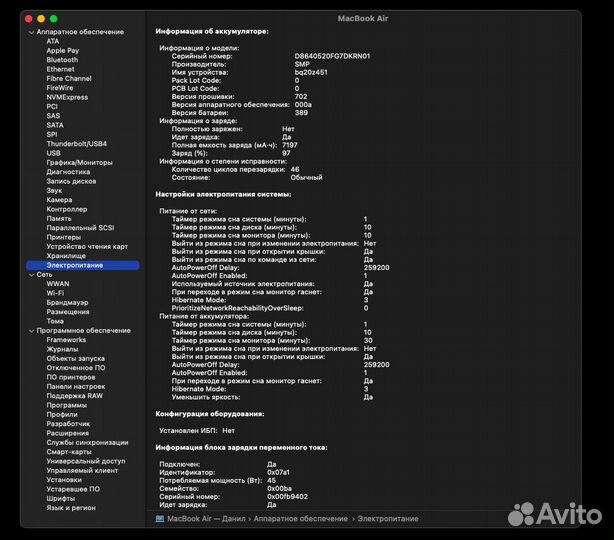Viewport: 614px width, 540px height.
Task: Open Профили entry
Action: [61, 415]
